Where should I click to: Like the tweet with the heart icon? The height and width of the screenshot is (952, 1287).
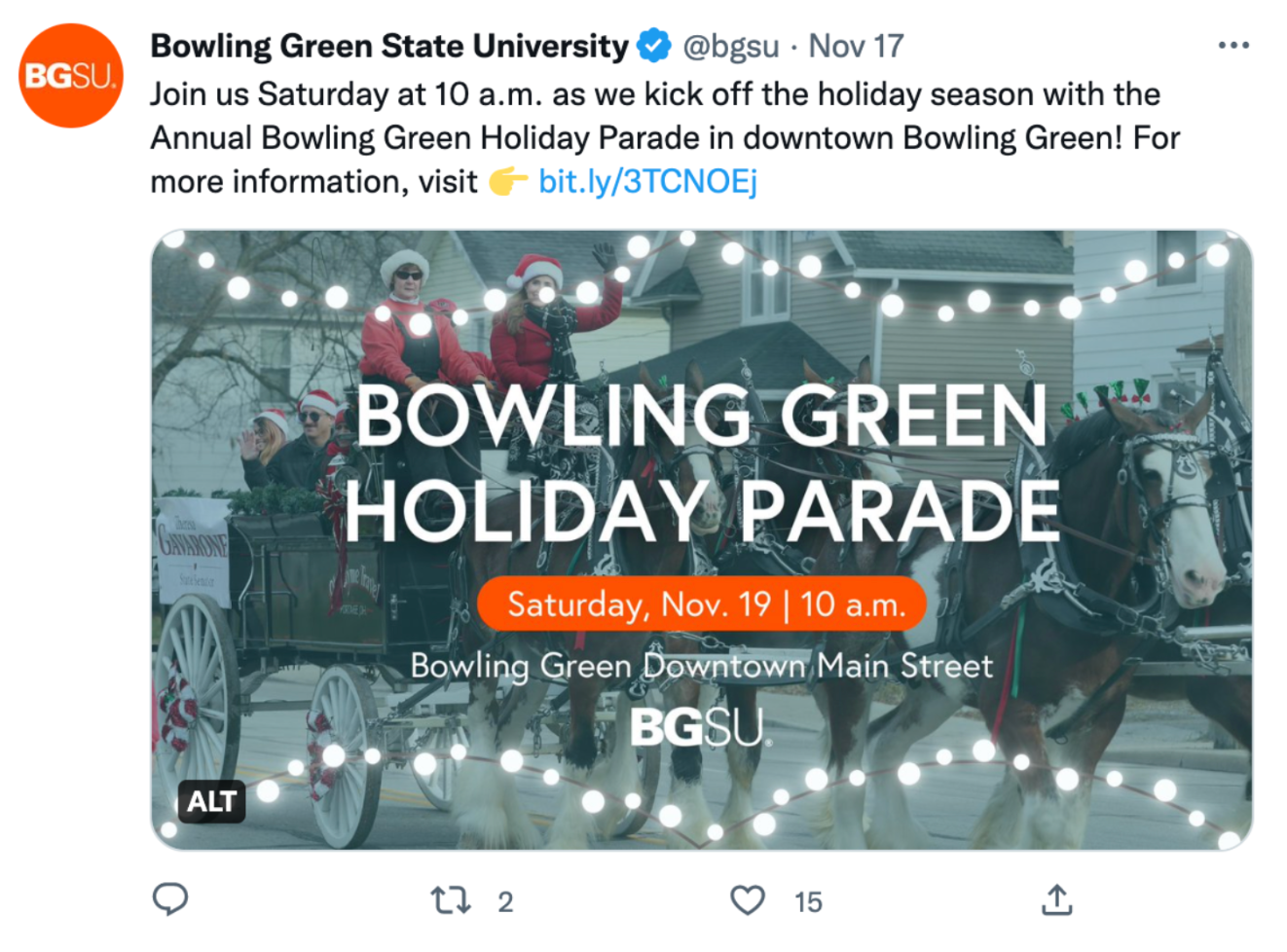(x=747, y=900)
